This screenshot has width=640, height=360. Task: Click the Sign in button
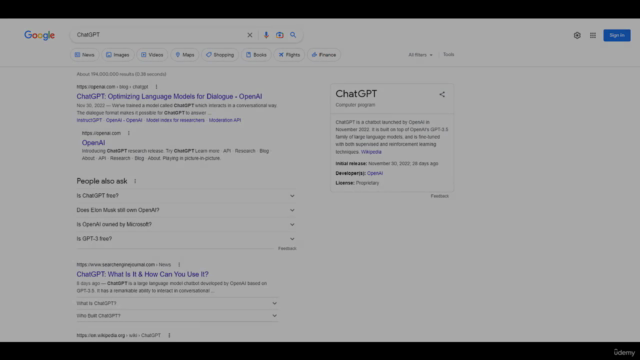(x=617, y=35)
